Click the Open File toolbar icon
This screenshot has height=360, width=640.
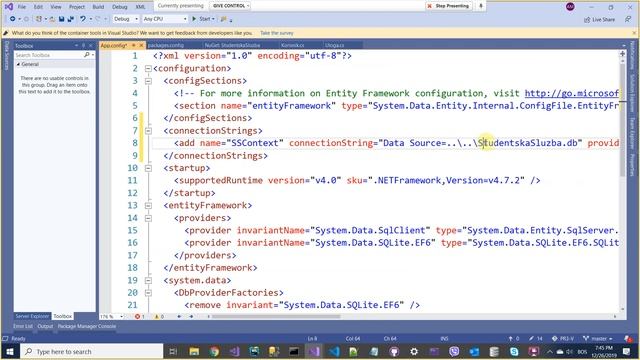pyautogui.click(x=52, y=19)
